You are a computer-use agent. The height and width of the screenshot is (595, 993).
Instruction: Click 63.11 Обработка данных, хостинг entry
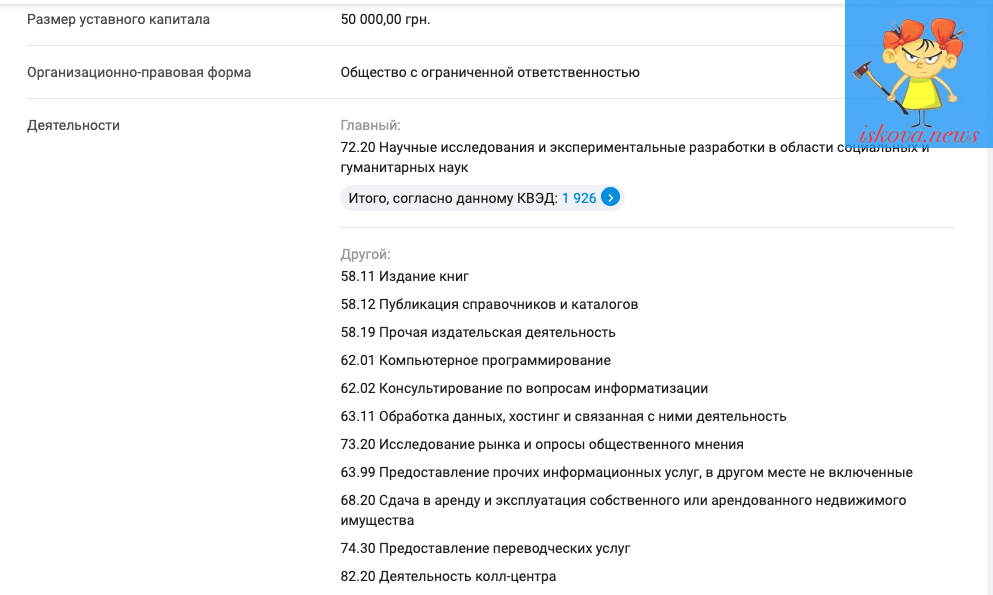click(x=564, y=416)
